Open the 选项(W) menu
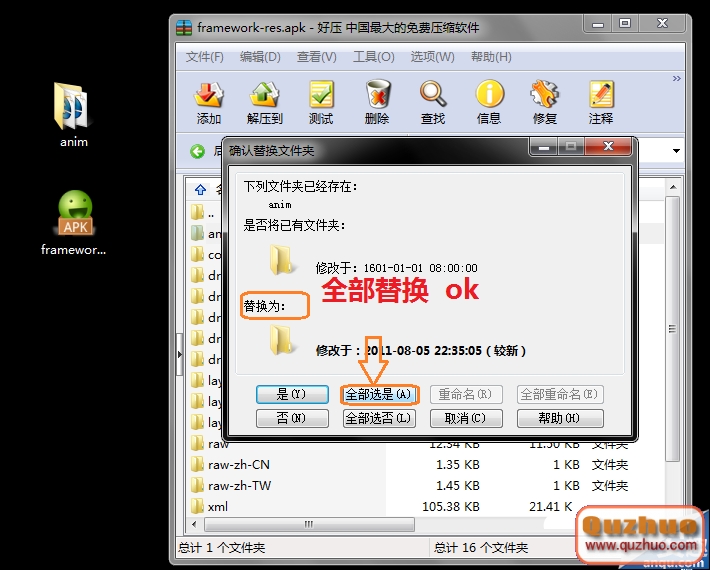 click(x=432, y=57)
